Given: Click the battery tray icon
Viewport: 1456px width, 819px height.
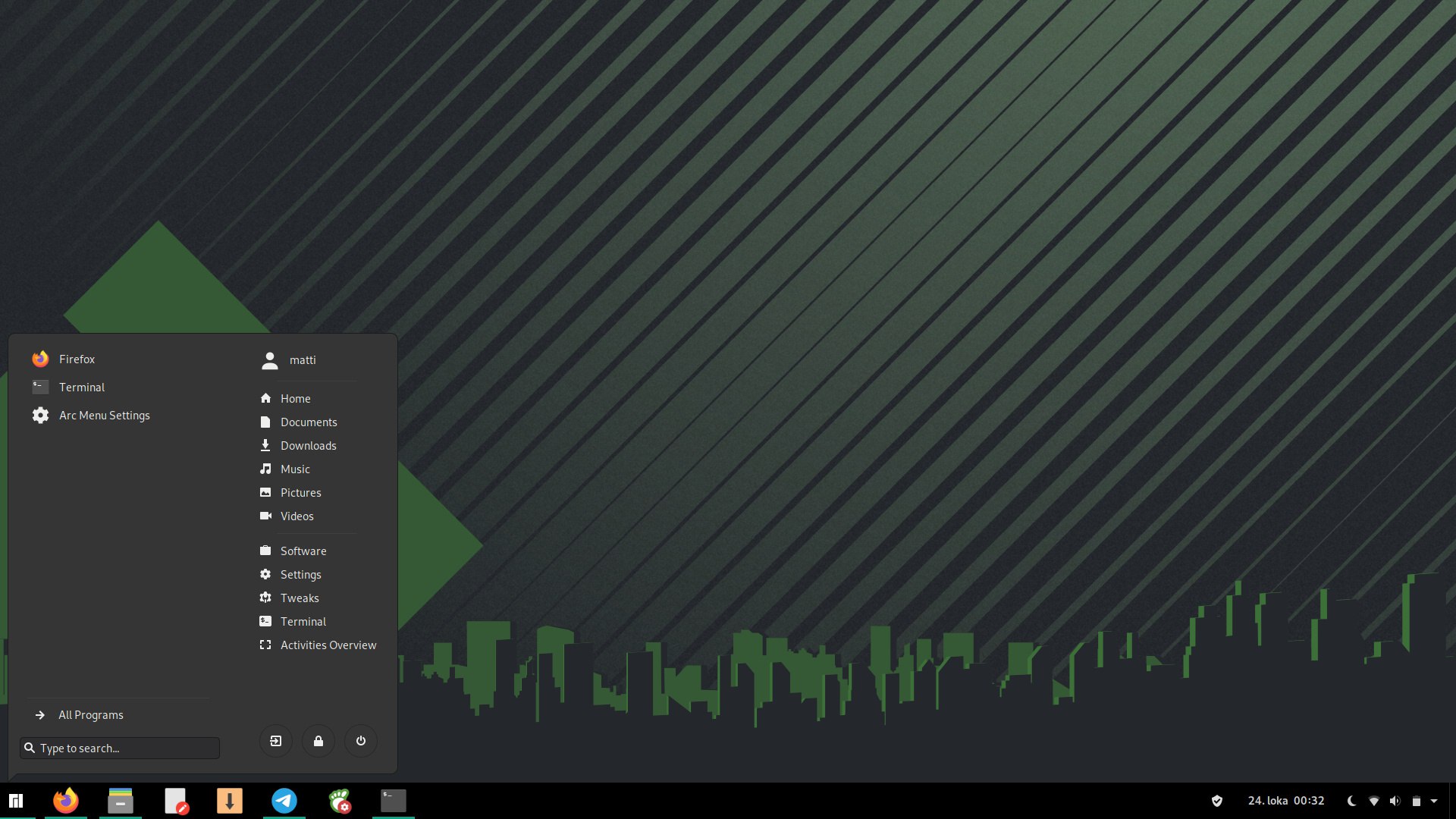Looking at the screenshot, I should coord(1416,801).
